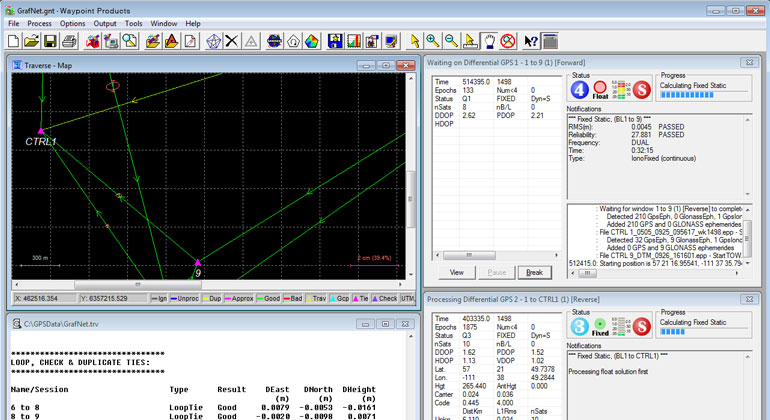Open the Tools menu
Screen dimensions: 770x420
pos(134,24)
